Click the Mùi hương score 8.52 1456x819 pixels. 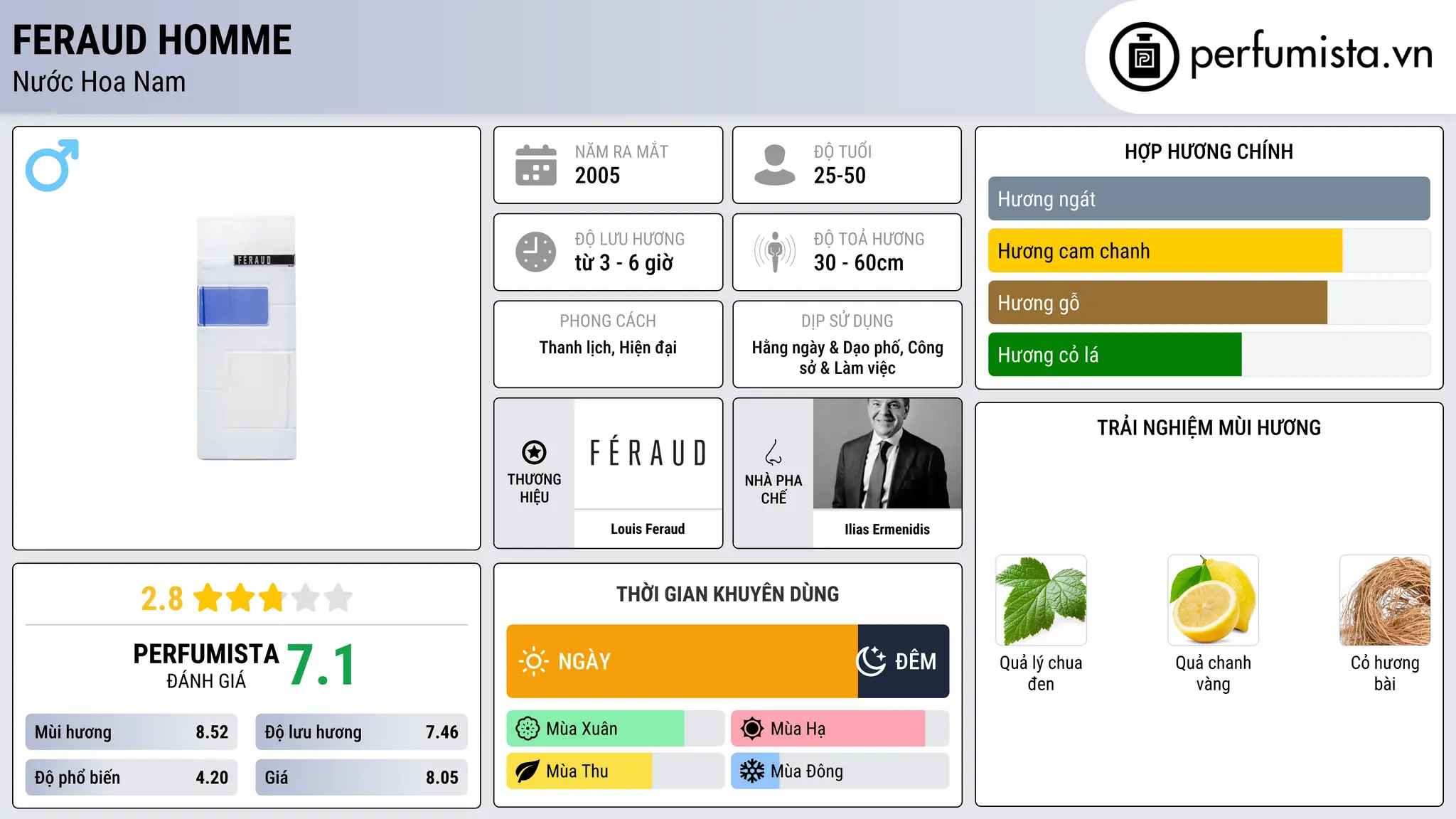212,732
